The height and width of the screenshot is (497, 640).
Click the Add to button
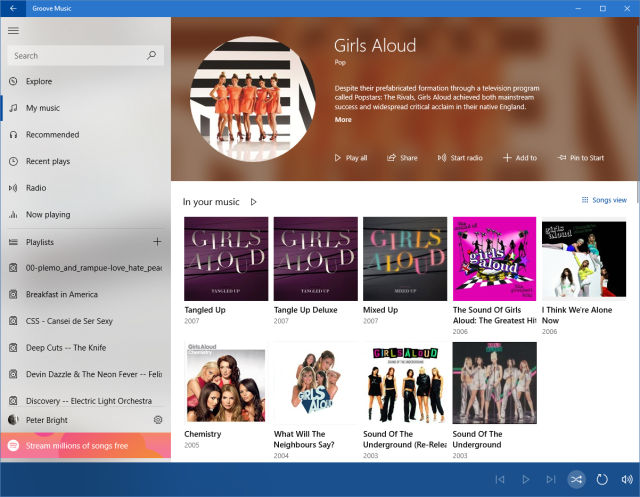(520, 158)
